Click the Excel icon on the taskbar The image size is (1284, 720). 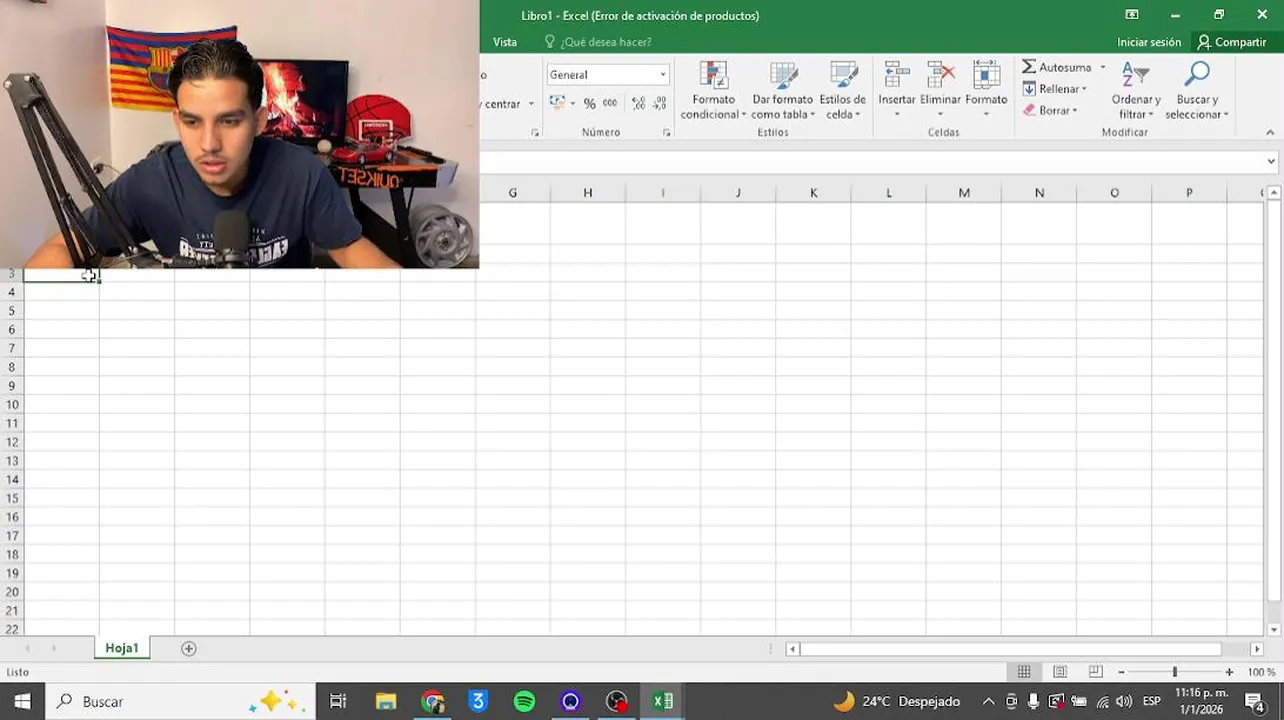663,702
